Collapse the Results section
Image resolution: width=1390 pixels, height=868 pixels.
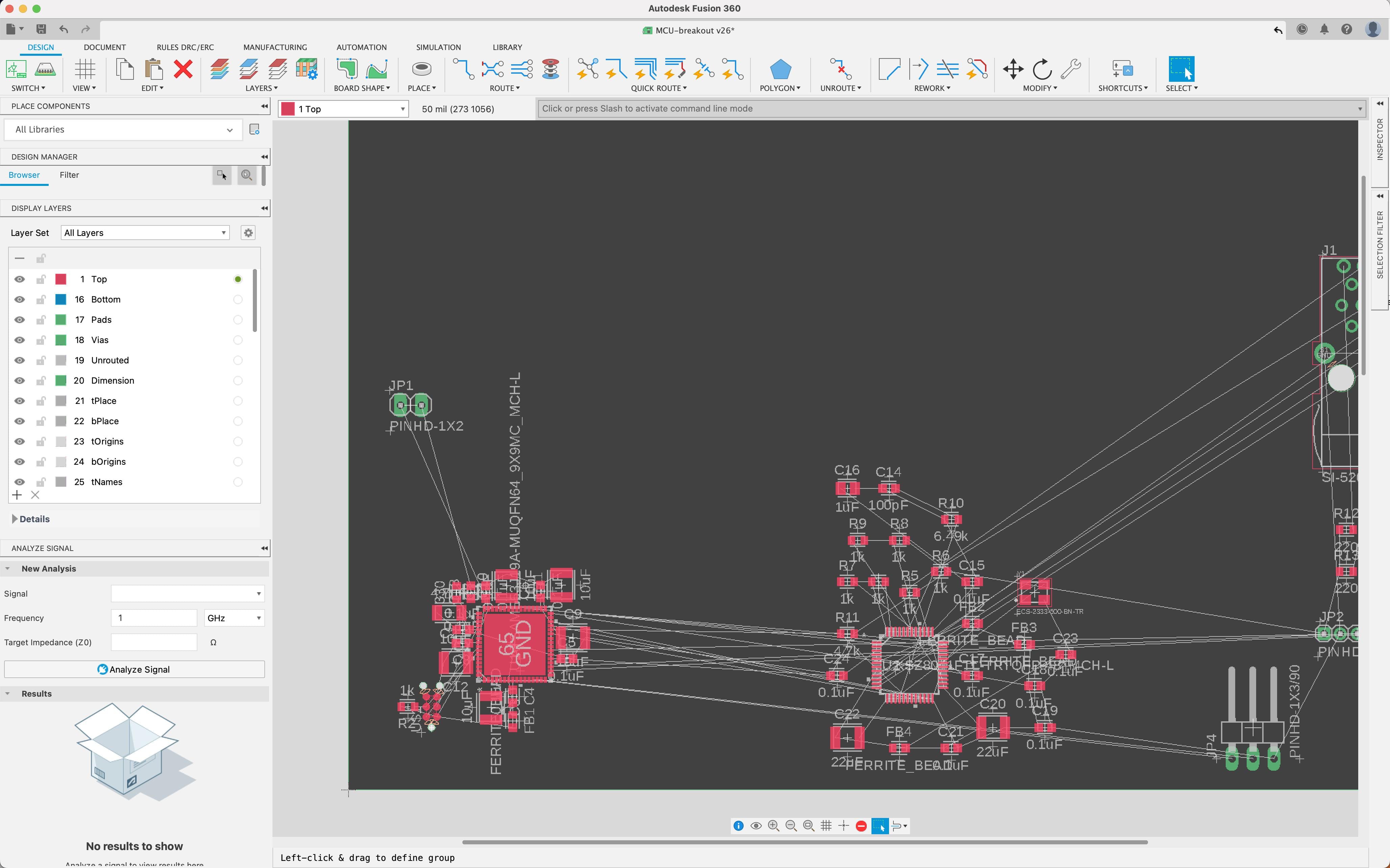click(7, 694)
